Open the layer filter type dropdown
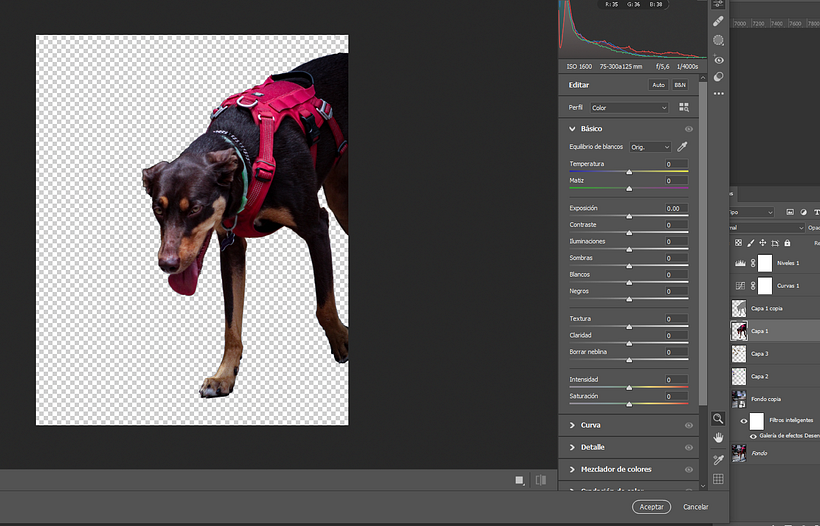 pyautogui.click(x=751, y=212)
